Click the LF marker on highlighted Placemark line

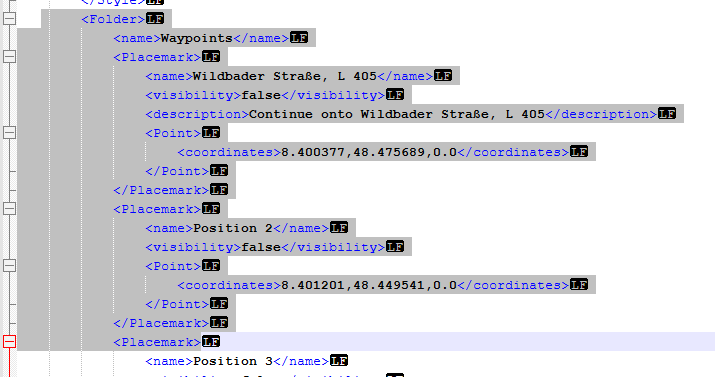pyautogui.click(x=211, y=341)
